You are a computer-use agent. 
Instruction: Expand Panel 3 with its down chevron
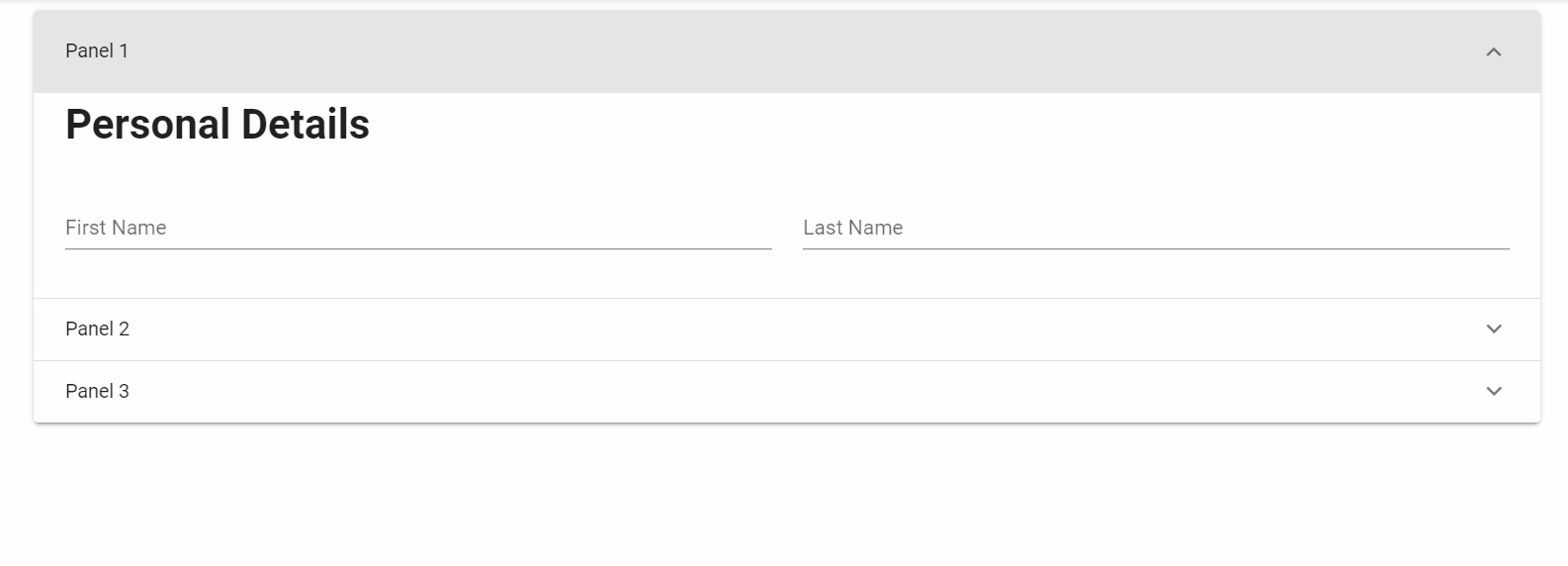[x=1493, y=391]
